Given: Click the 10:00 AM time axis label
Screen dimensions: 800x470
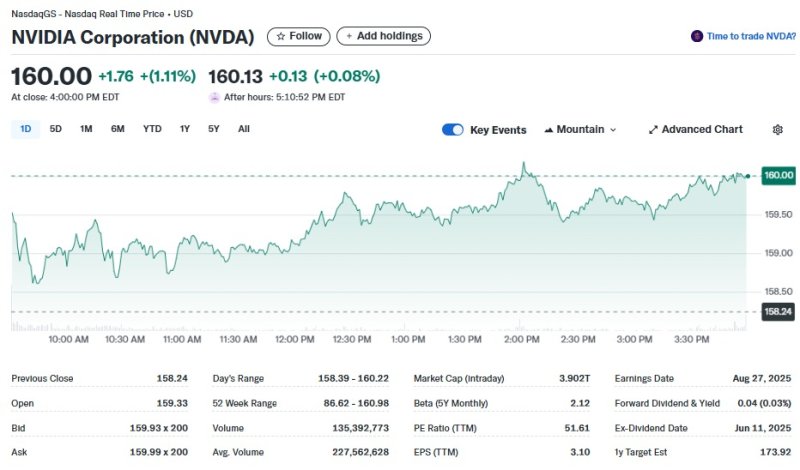Looking at the screenshot, I should click(68, 339).
